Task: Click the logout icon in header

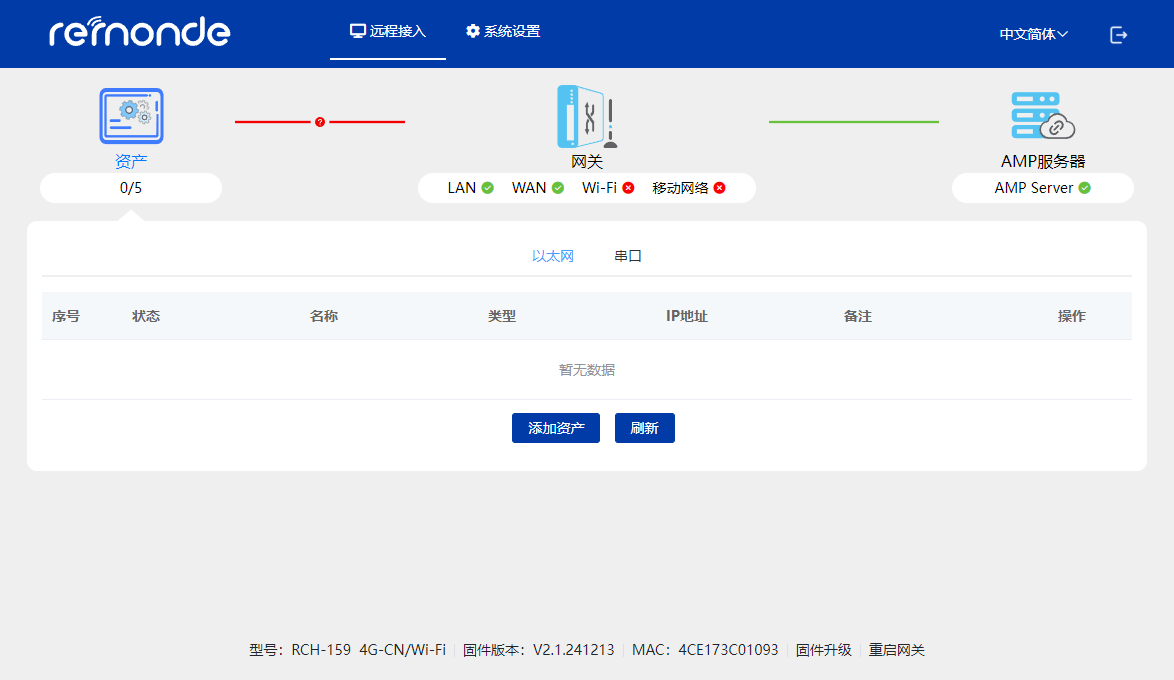Action: pos(1118,35)
